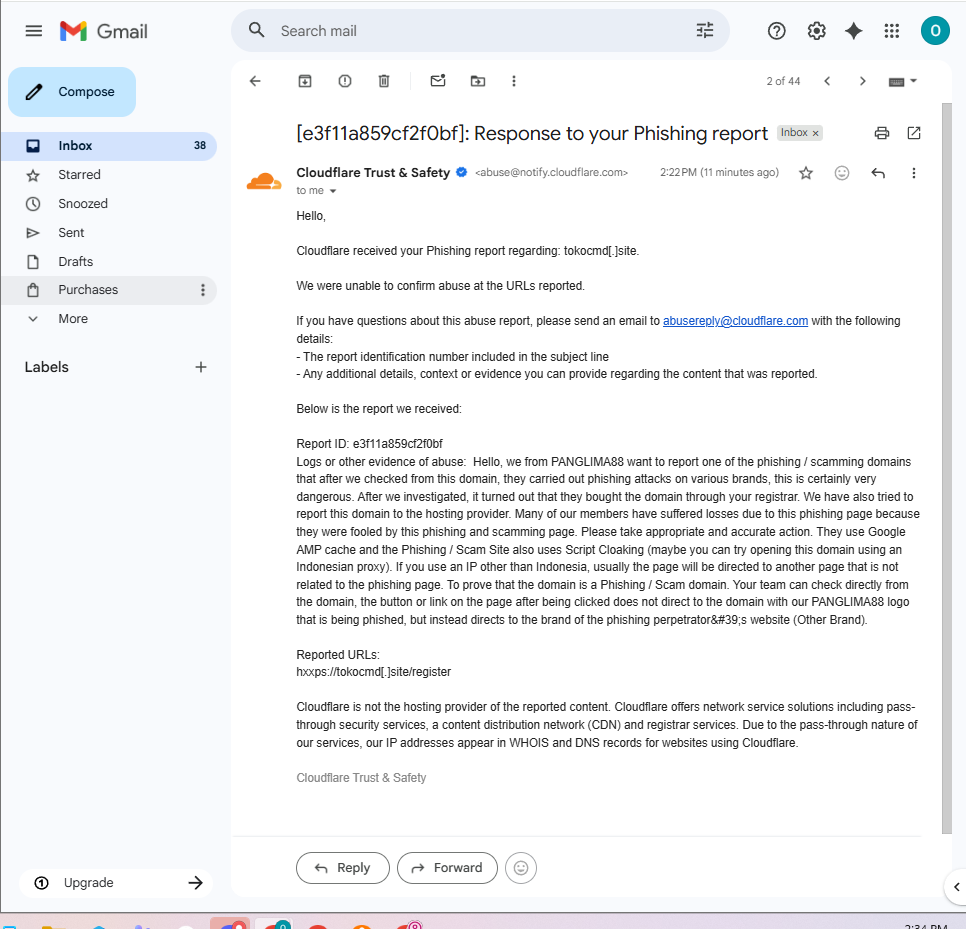Click the Labels heading
Viewport: 966px width, 929px height.
[x=46, y=367]
